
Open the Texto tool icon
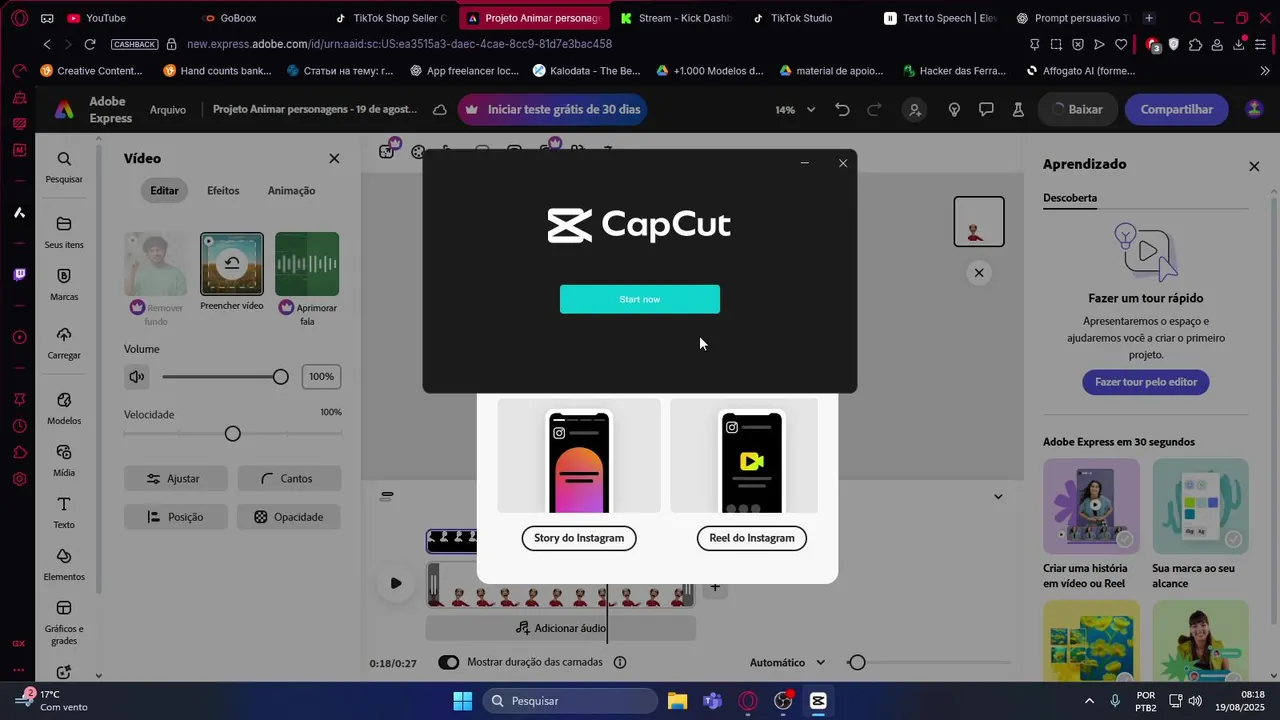[64, 512]
